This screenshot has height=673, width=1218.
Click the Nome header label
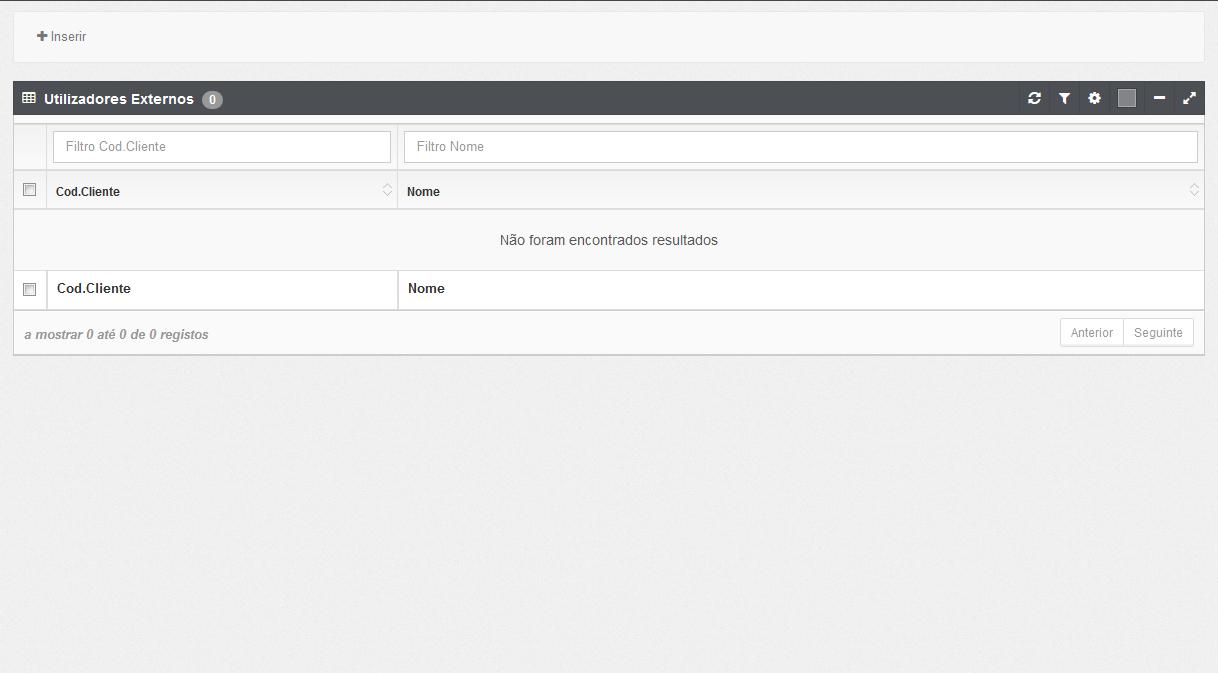[x=423, y=191]
